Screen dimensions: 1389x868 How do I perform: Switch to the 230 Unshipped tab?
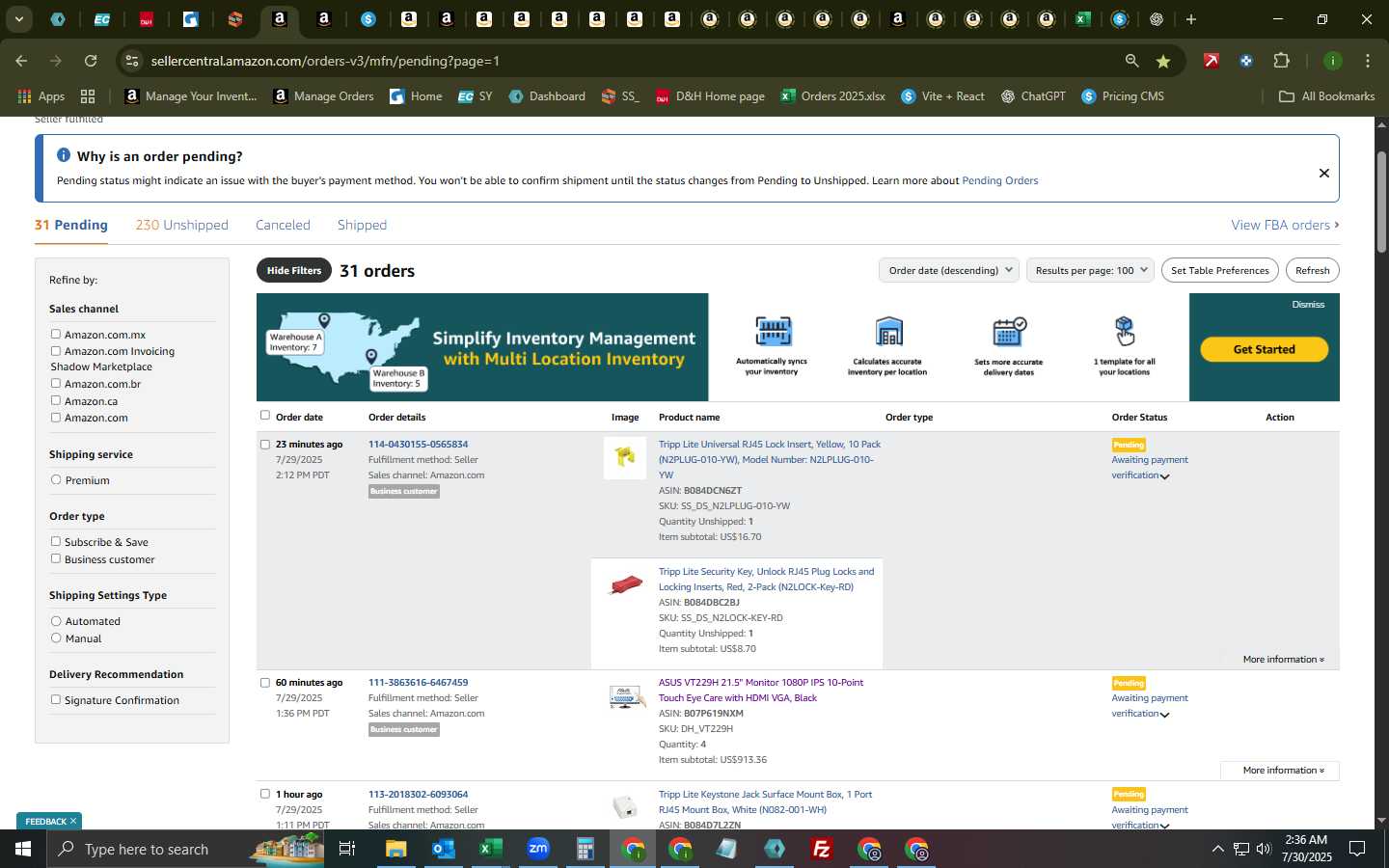pos(182,225)
